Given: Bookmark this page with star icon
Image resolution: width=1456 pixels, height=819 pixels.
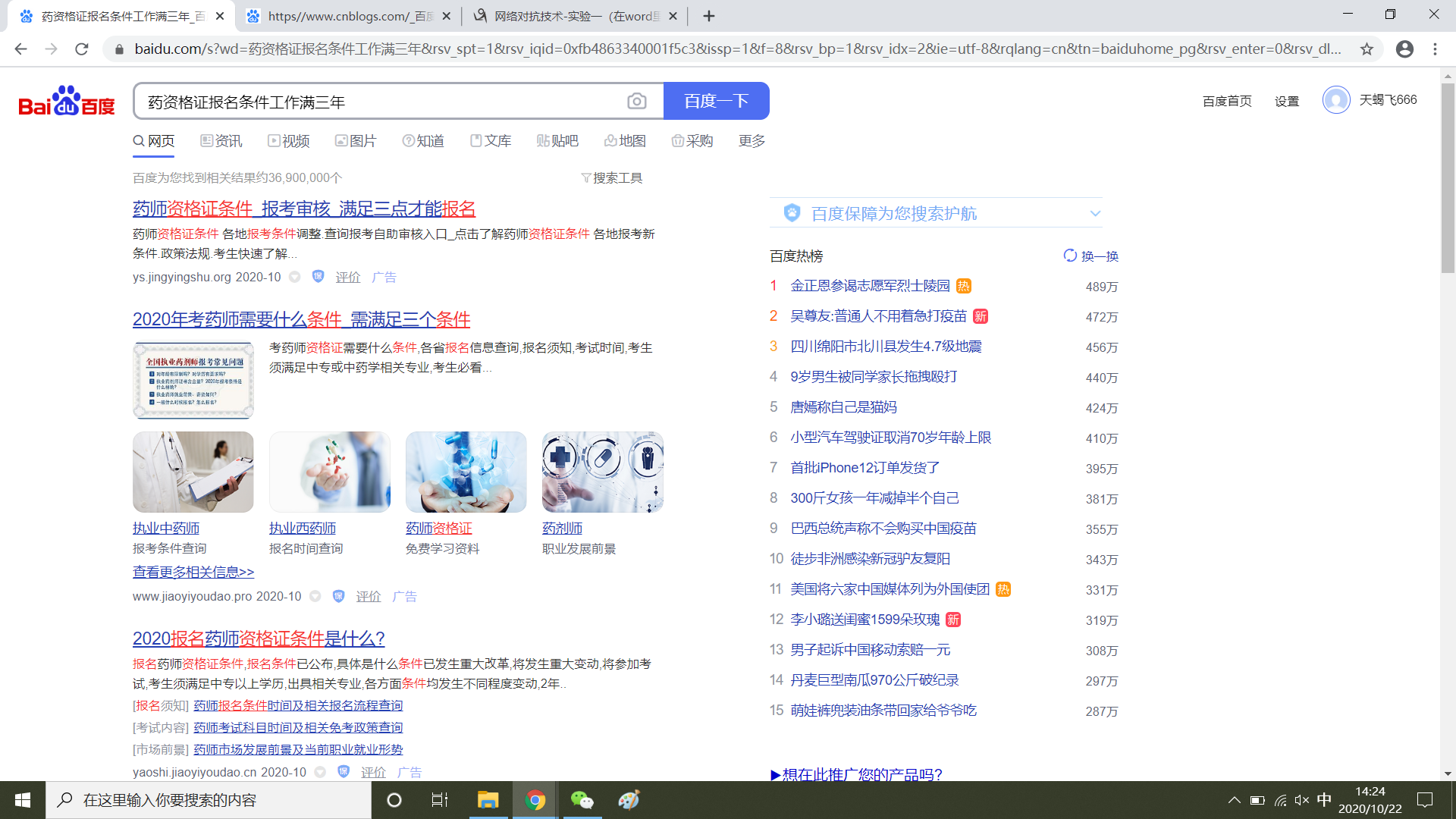Looking at the screenshot, I should coord(1367,49).
